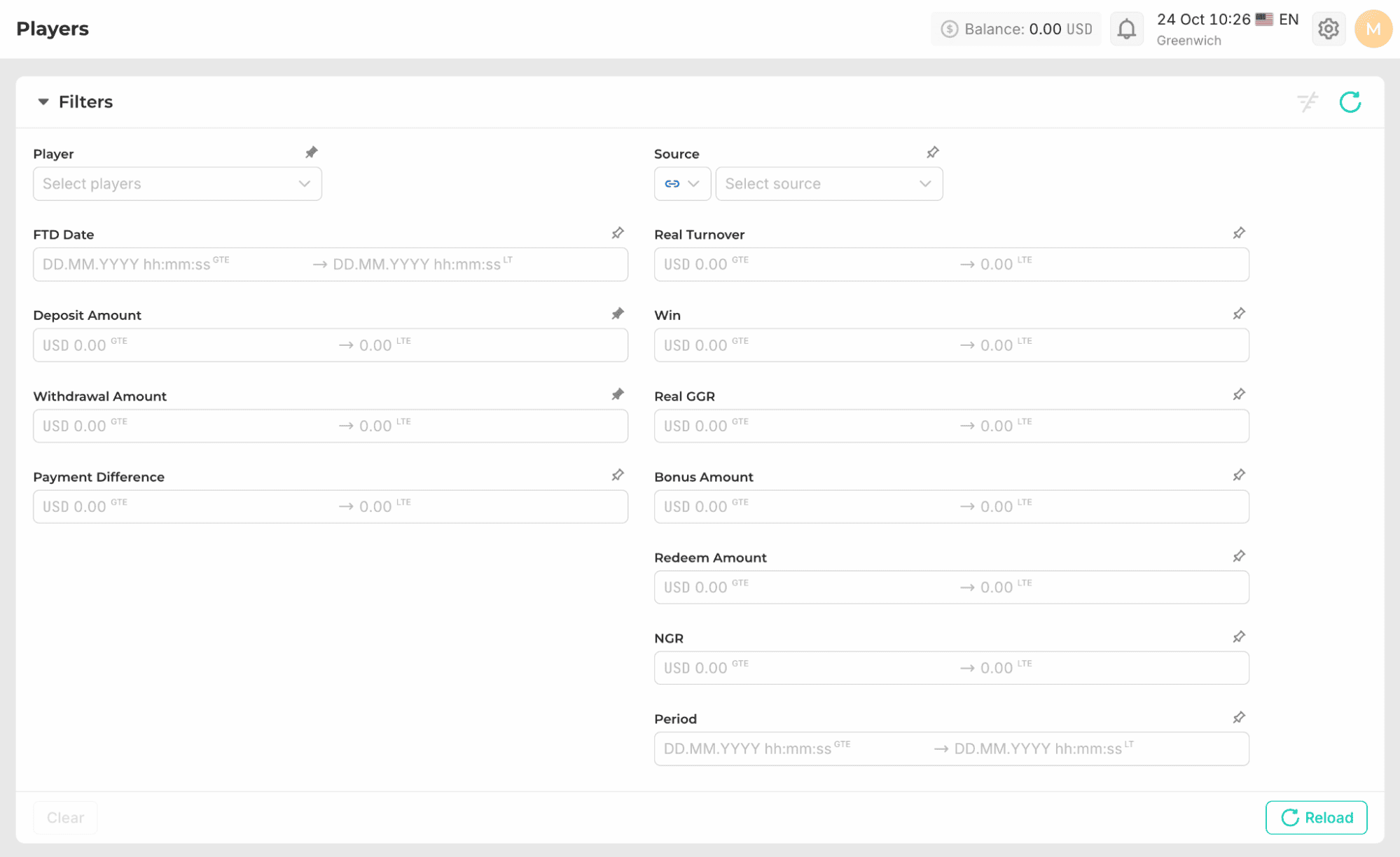
Task: Unpin the Player filter
Action: 312,153
